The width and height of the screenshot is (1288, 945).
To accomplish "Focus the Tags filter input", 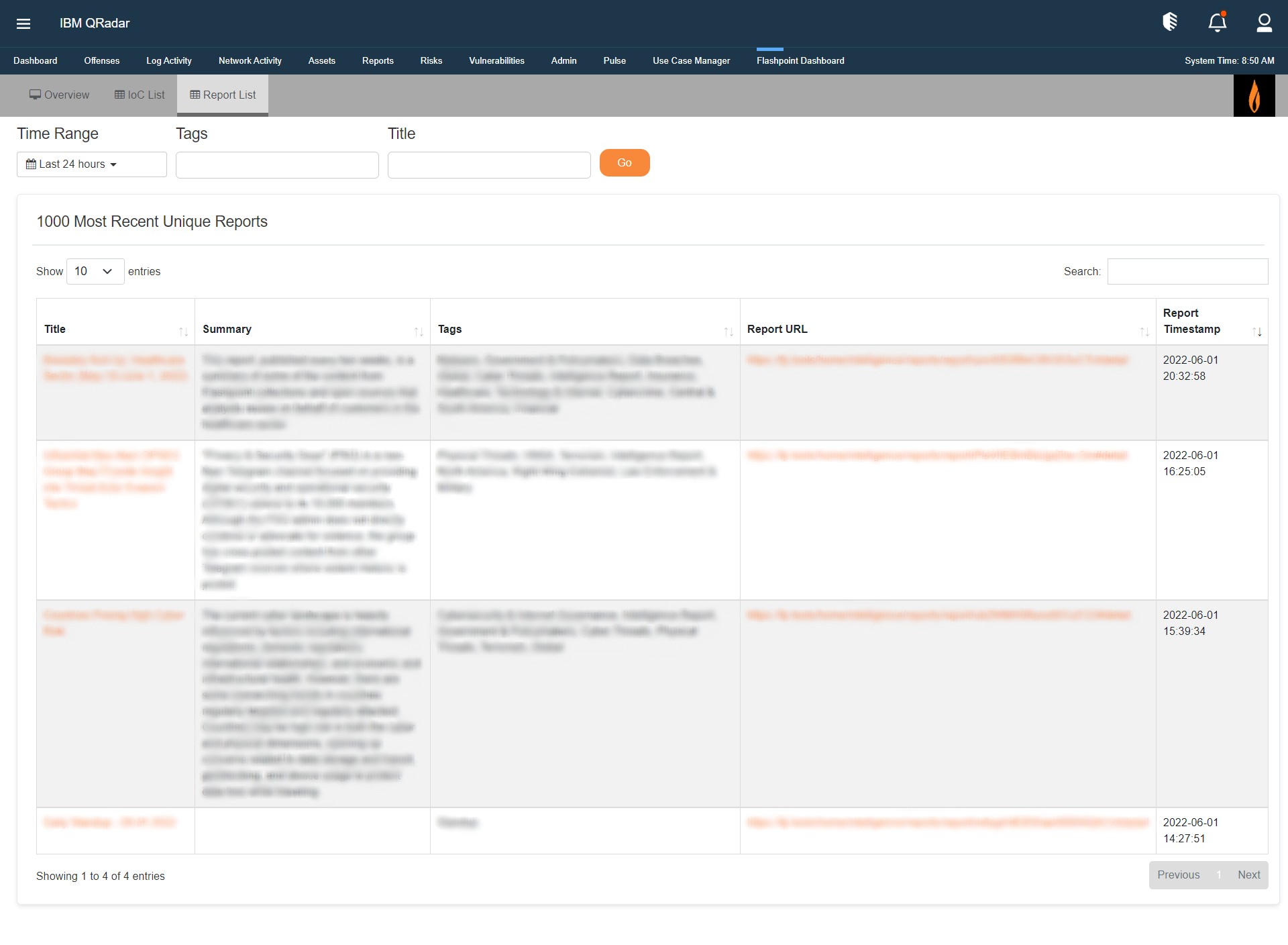I will click(277, 165).
